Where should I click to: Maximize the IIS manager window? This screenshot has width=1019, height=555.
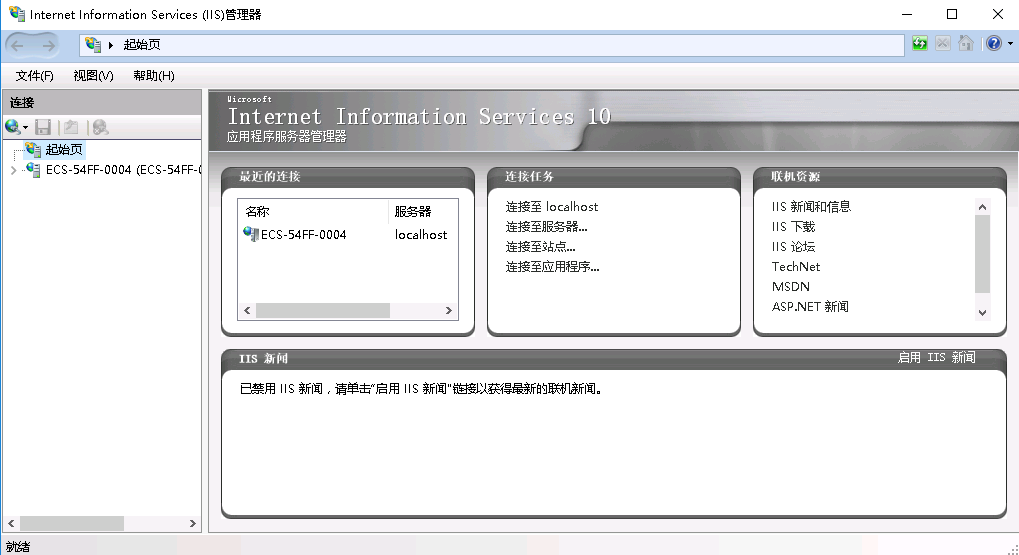[952, 14]
